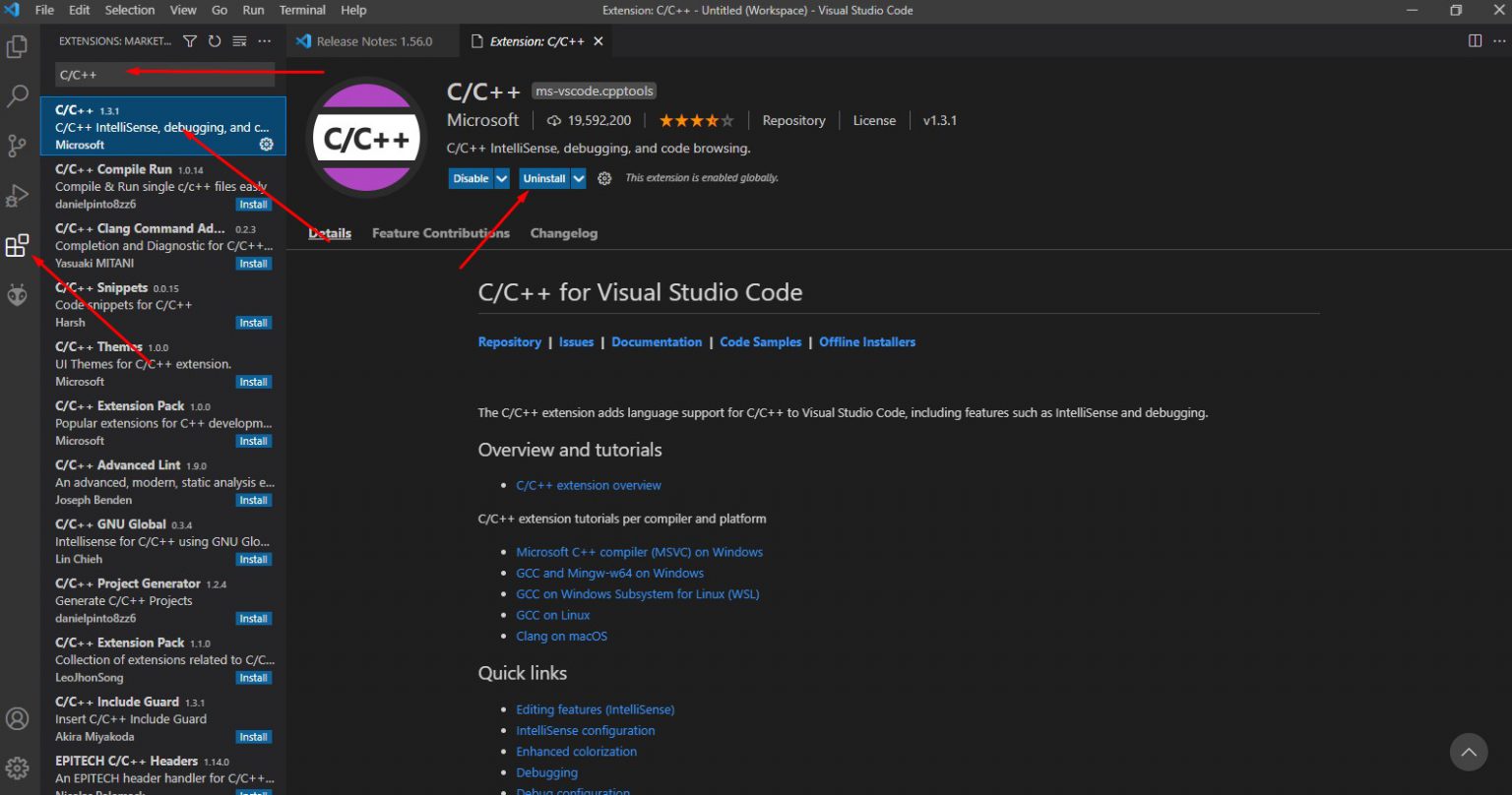The image size is (1512, 795).
Task: Open the Offline Installers link
Action: (866, 342)
